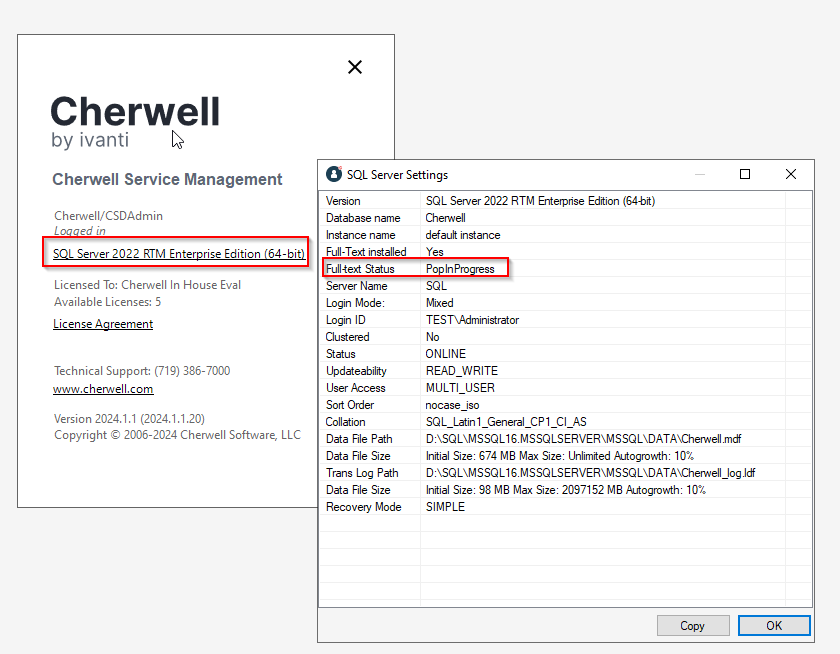Click the SIMPLE recovery mode value
The height and width of the screenshot is (654, 840).
point(445,507)
